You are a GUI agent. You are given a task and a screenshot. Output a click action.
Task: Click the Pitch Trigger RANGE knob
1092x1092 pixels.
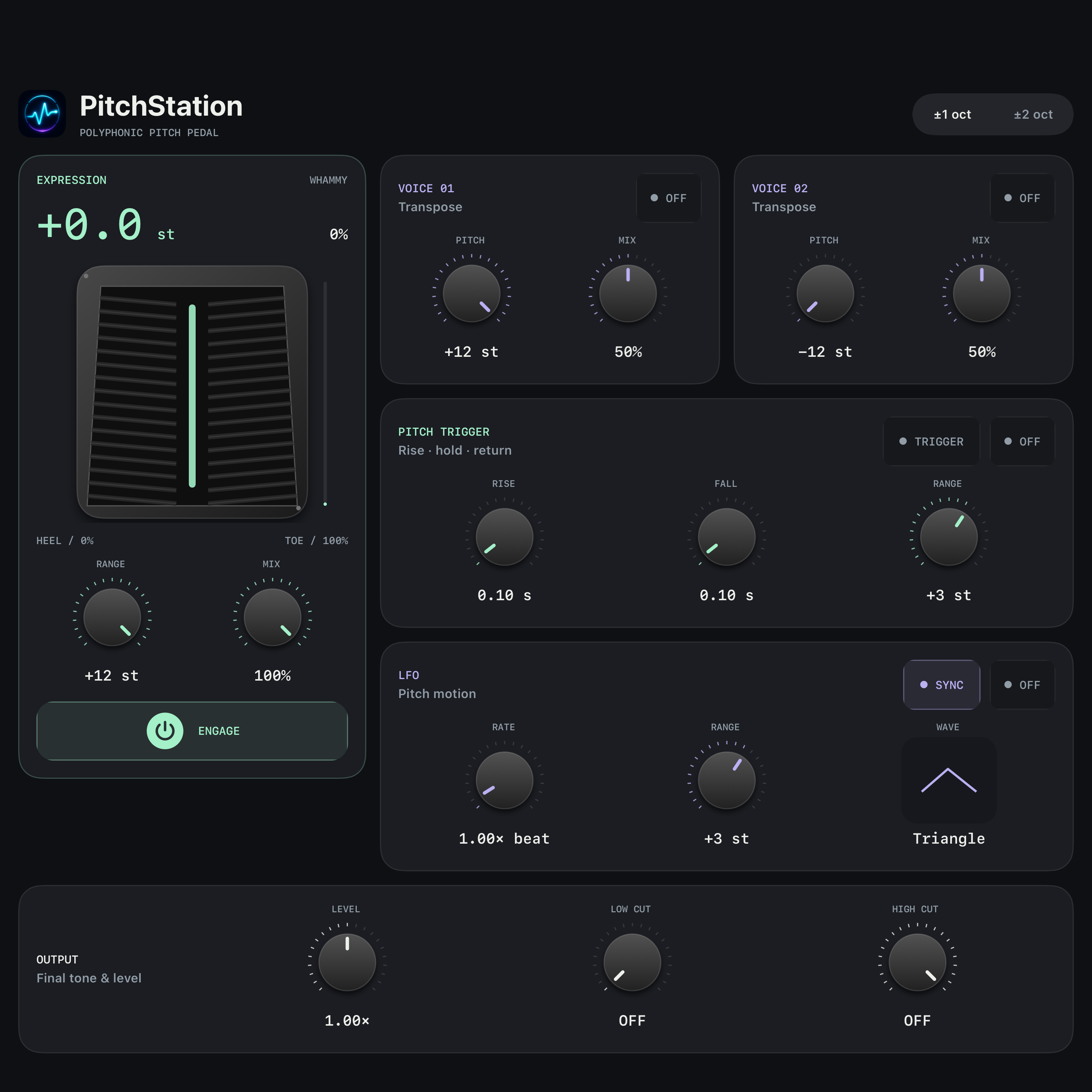949,537
